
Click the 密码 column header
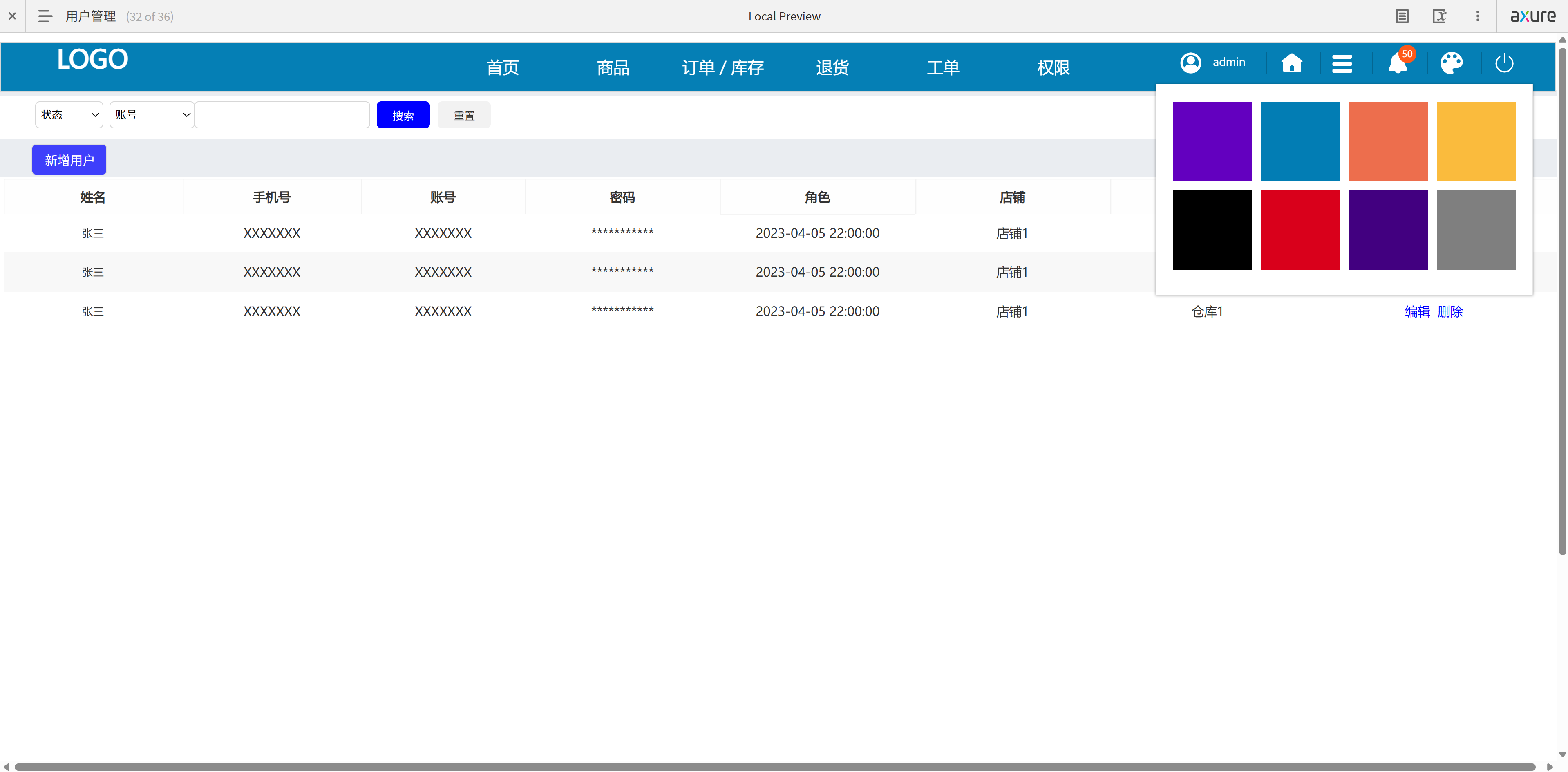622,197
